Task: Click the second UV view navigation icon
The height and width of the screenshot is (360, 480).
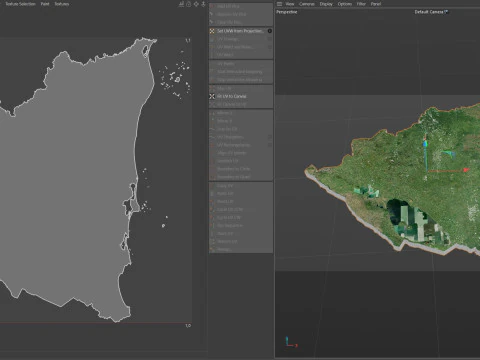Action: pos(189,4)
